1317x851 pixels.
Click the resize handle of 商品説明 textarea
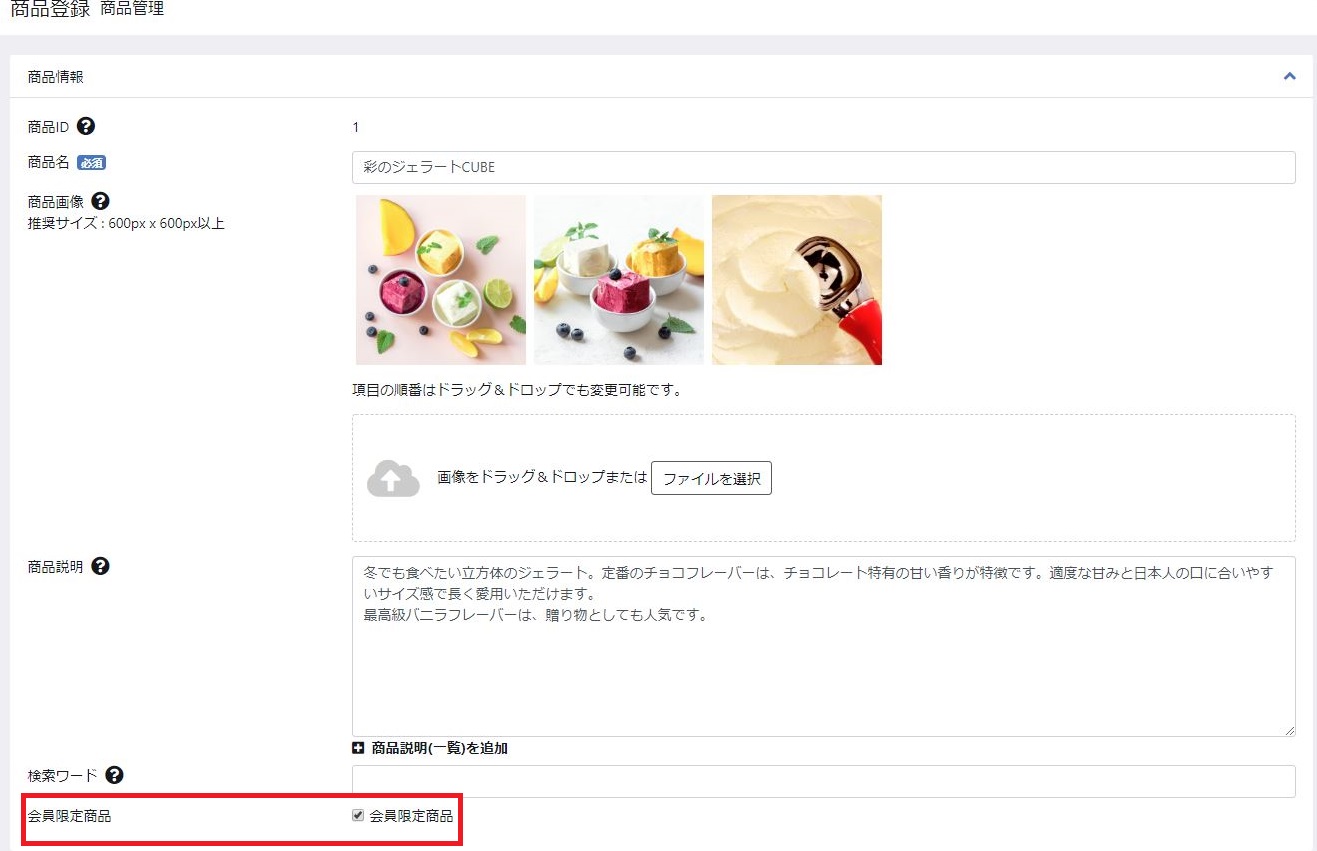(x=1289, y=731)
